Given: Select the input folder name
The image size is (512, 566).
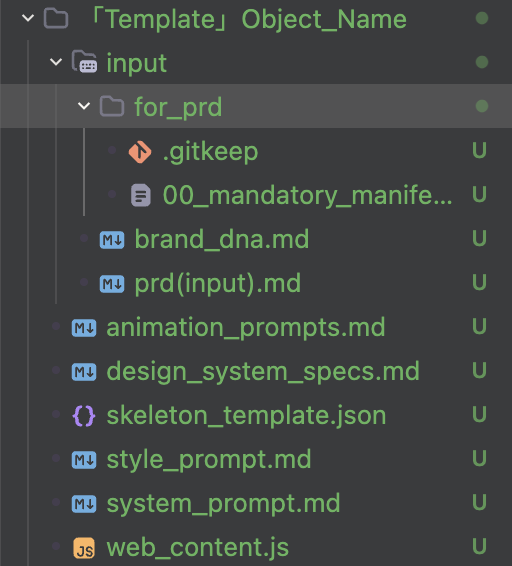Looking at the screenshot, I should (x=136, y=63).
